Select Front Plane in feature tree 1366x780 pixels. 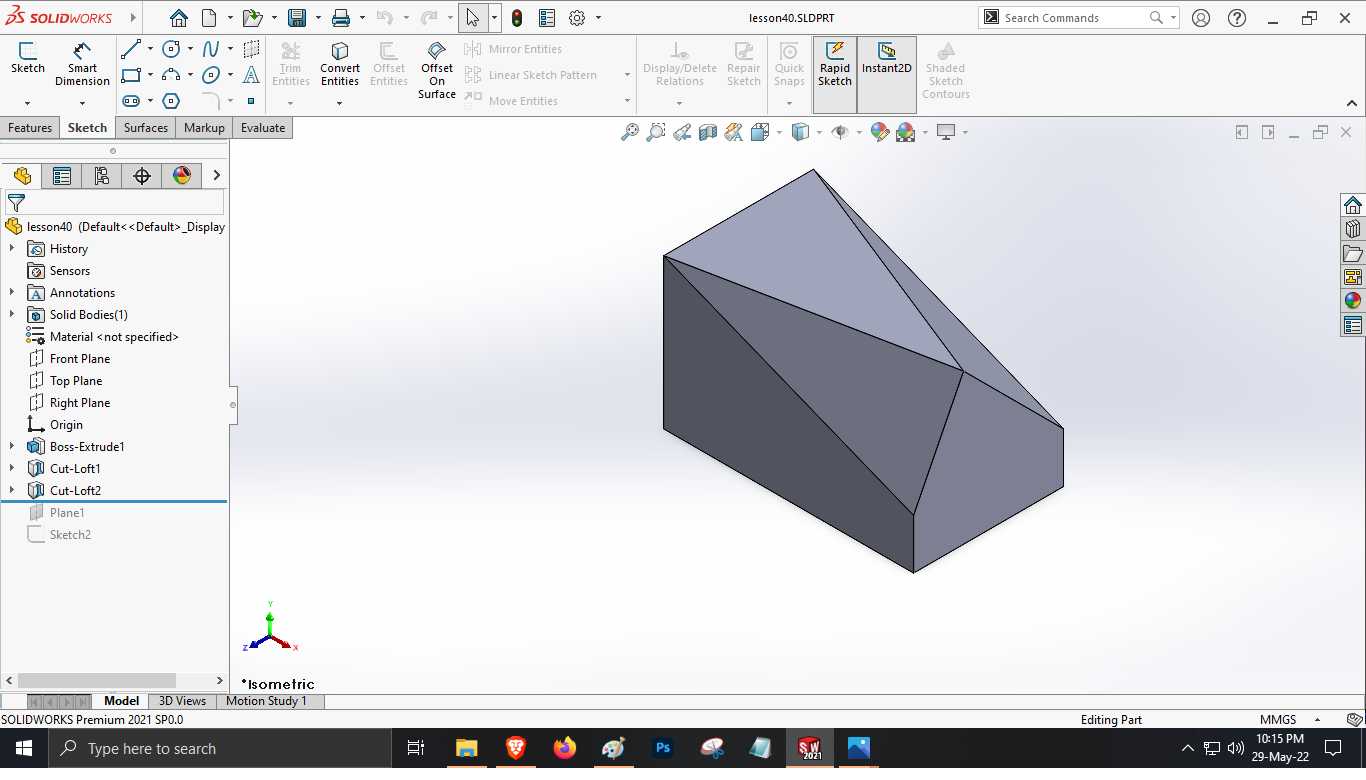coord(80,359)
